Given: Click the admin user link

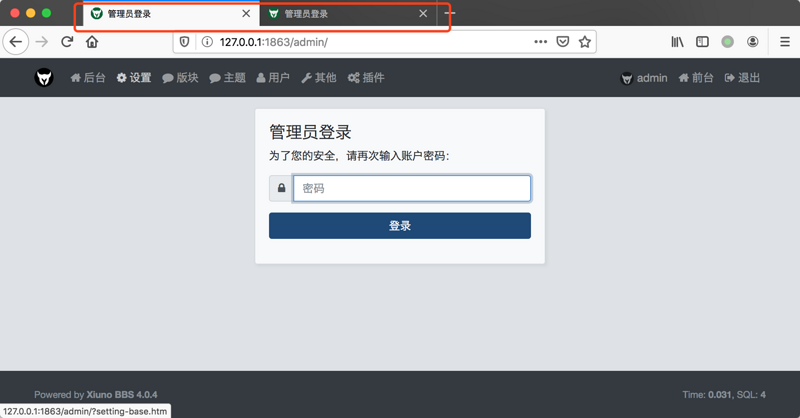Looking at the screenshot, I should click(x=644, y=78).
